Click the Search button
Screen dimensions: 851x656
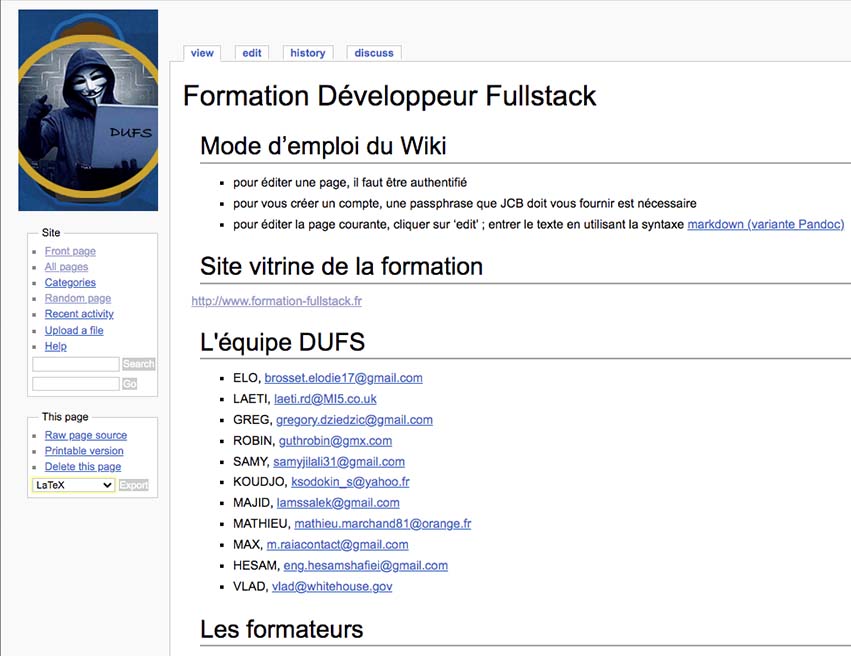tap(138, 364)
